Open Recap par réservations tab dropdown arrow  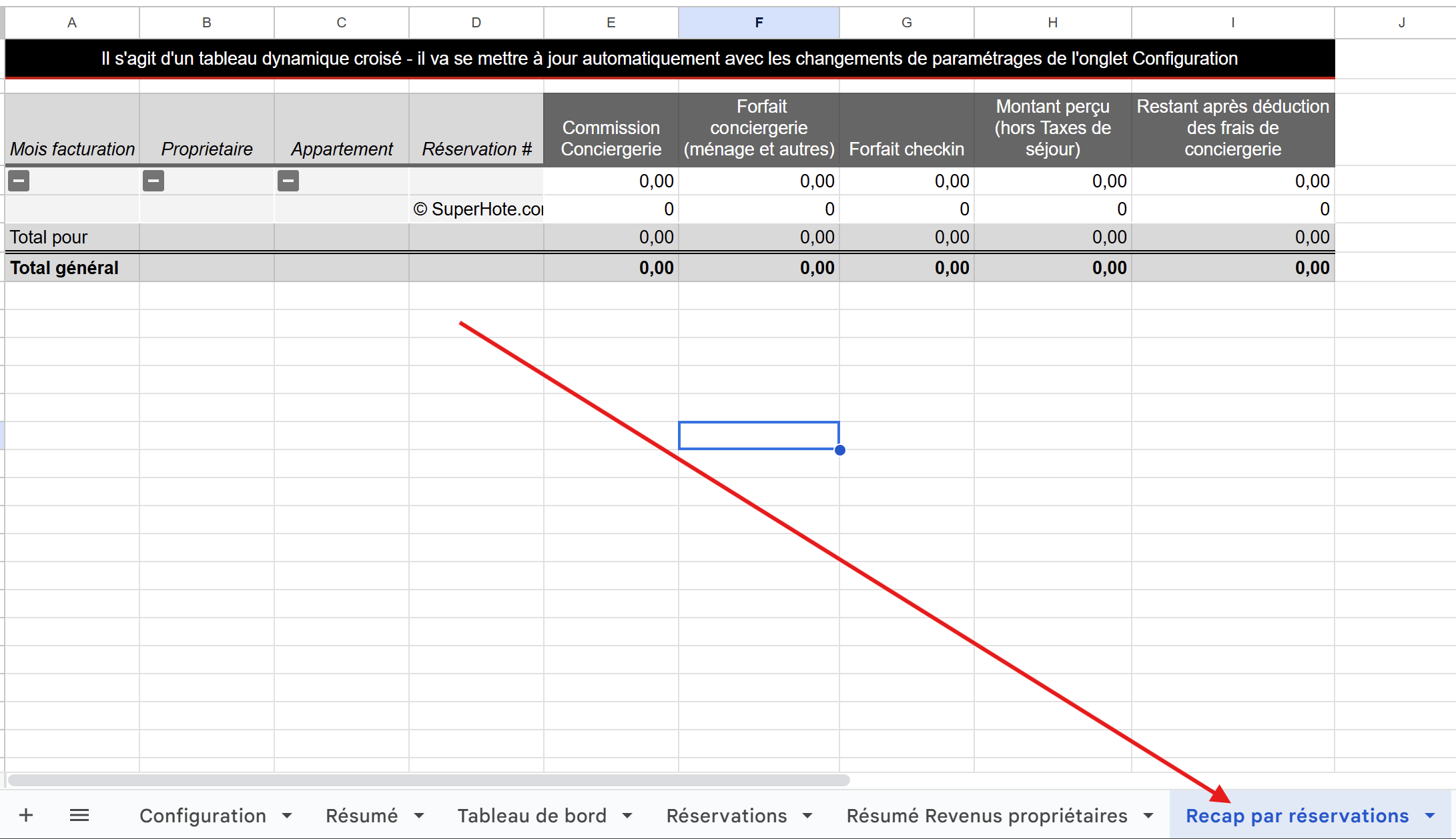point(1431,816)
